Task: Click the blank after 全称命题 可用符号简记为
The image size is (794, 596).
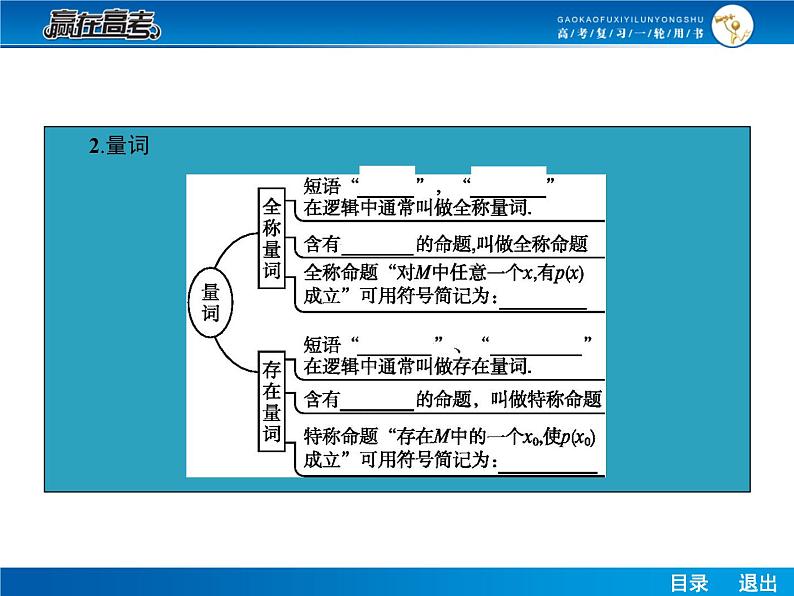Action: [x=543, y=299]
